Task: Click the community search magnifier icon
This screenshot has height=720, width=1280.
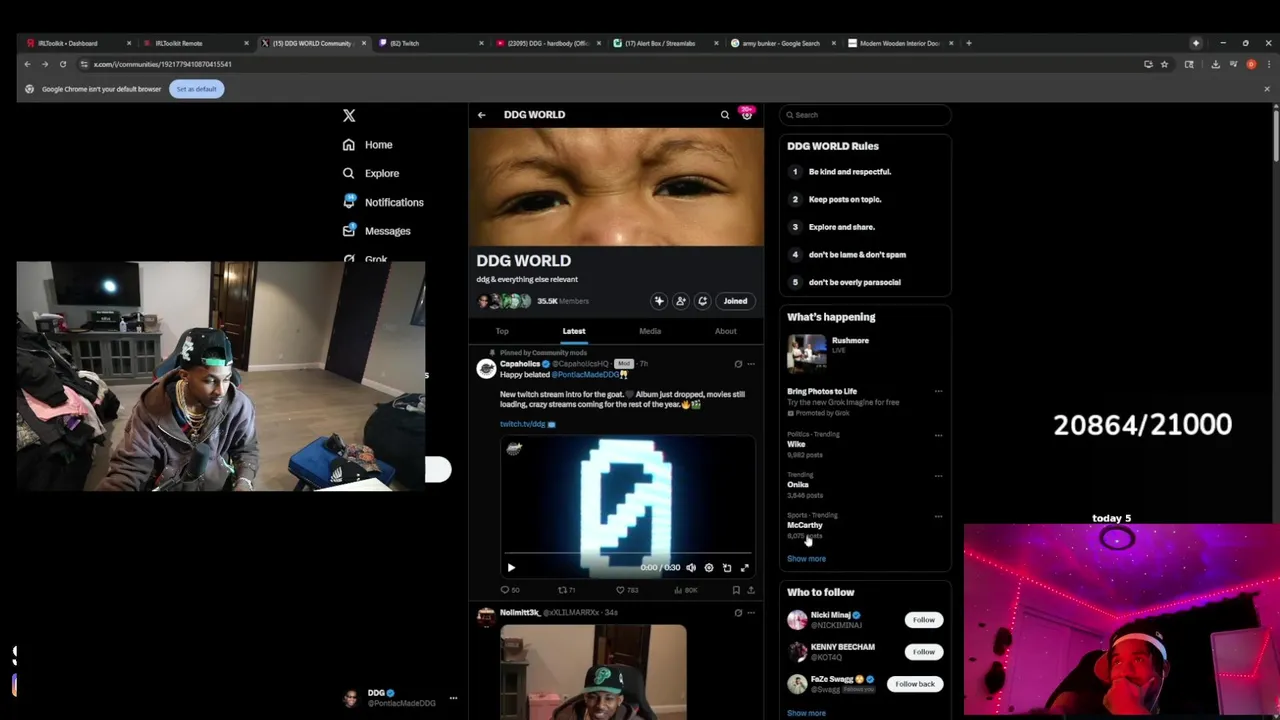Action: click(x=725, y=115)
